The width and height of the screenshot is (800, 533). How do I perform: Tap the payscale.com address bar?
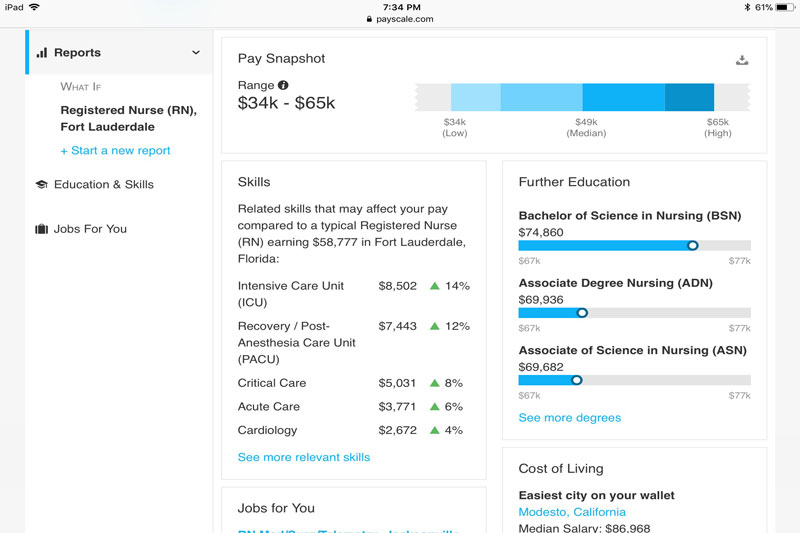point(400,19)
